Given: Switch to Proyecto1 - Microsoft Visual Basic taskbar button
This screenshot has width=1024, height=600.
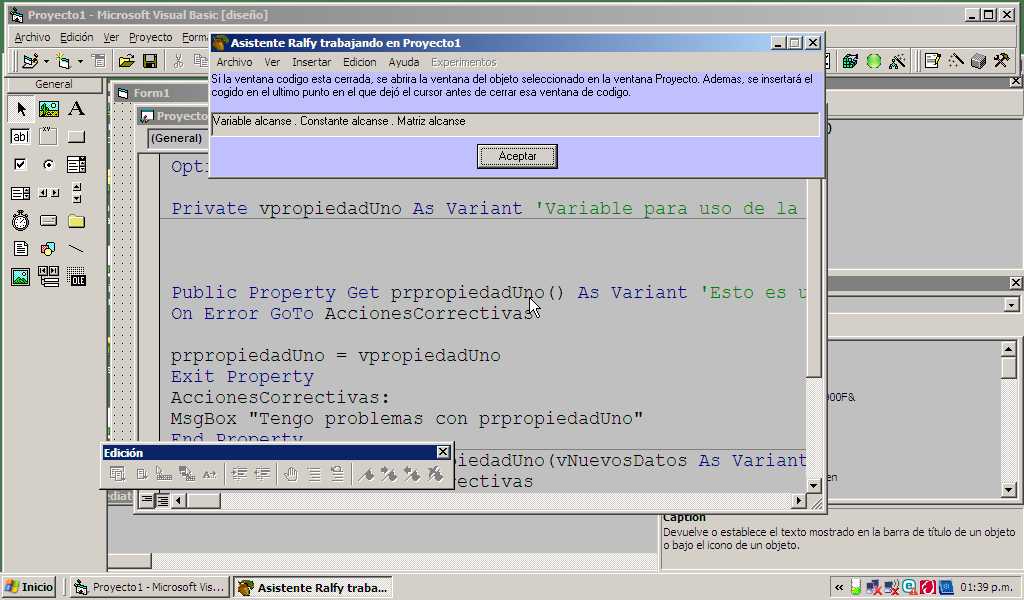Looking at the screenshot, I should (x=150, y=587).
